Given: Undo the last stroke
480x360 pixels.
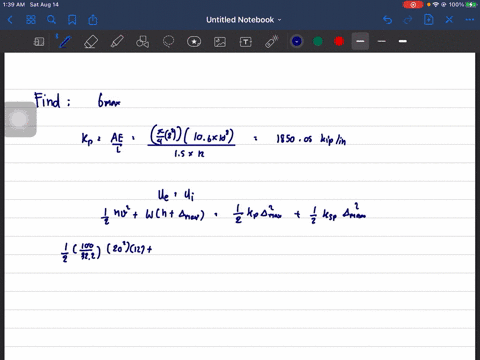Looking at the screenshot, I should coord(387,20).
